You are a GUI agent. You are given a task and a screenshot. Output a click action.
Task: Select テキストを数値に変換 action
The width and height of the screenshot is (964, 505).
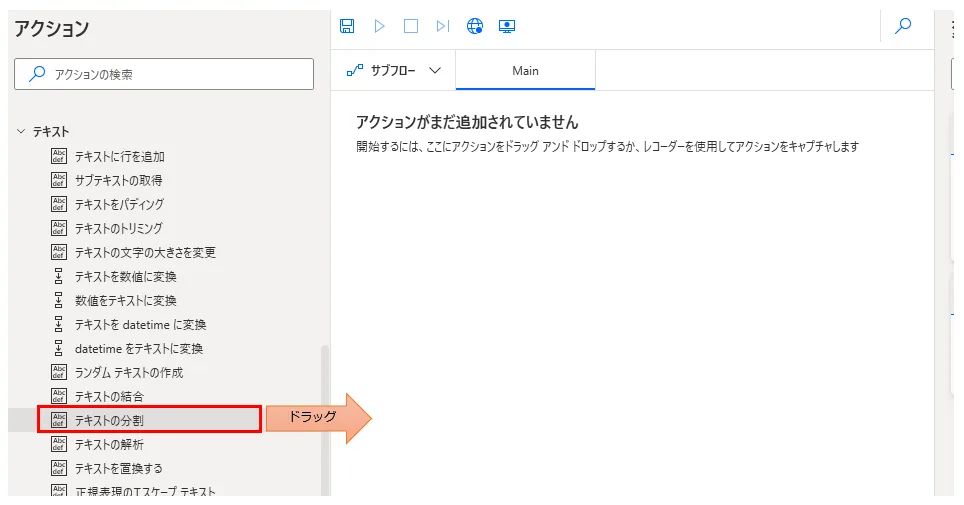[125, 276]
